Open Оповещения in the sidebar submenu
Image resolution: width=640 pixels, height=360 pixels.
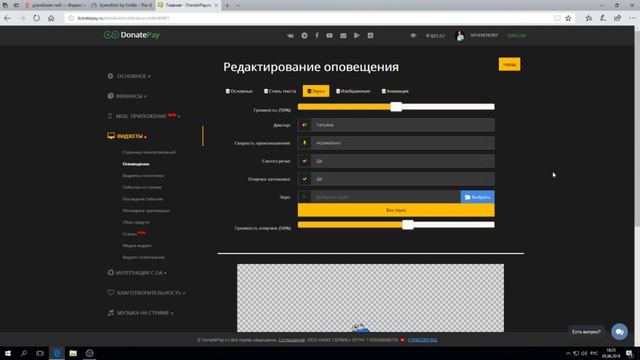[x=136, y=164]
